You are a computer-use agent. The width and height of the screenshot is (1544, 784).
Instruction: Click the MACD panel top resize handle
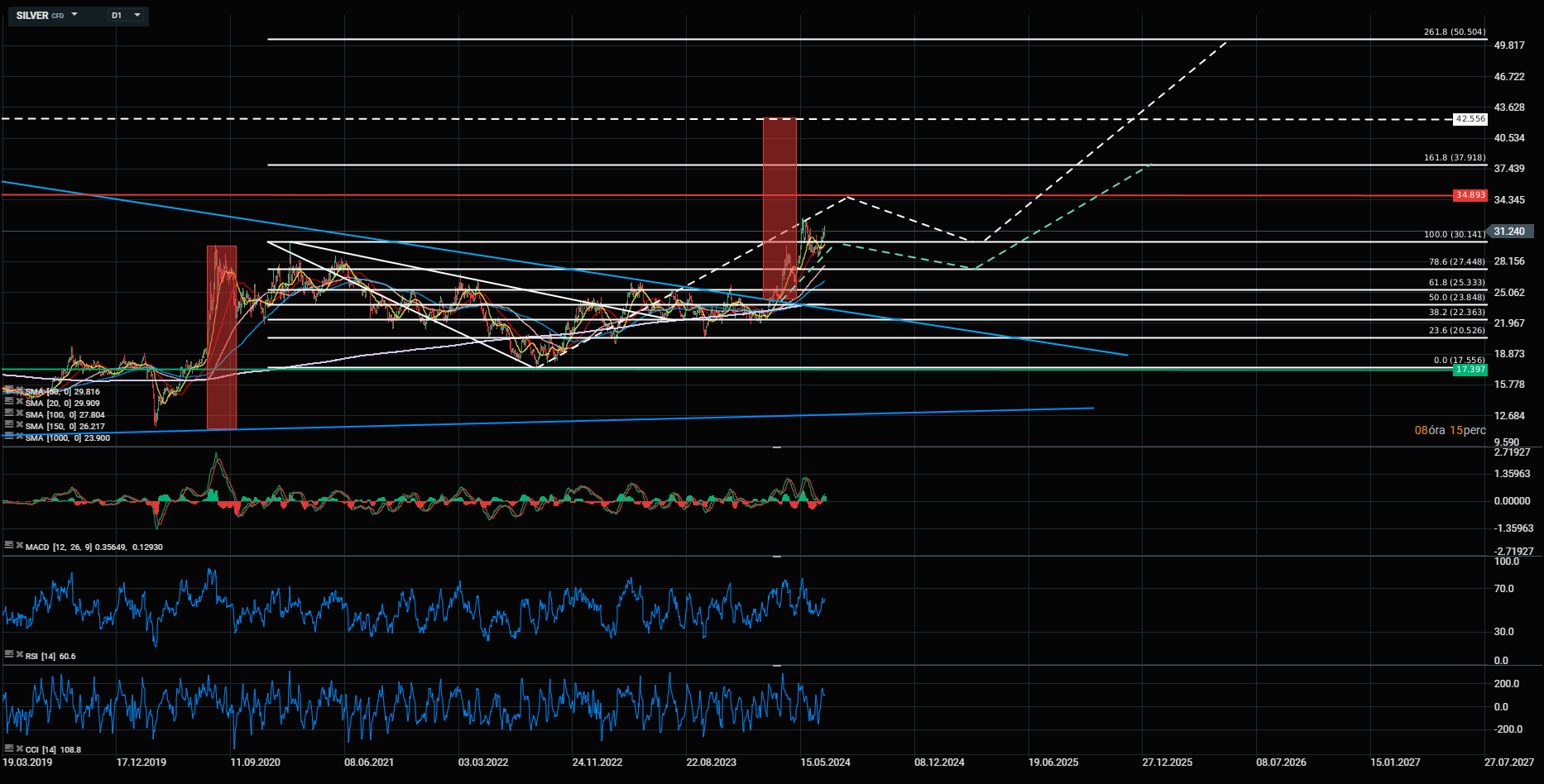pos(777,447)
